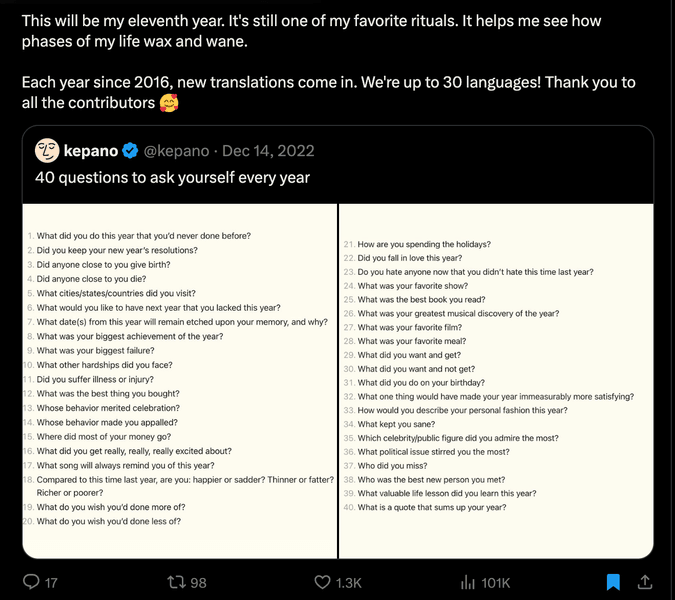Click kepano's profile avatar
This screenshot has width=675, height=600.
tap(47, 151)
